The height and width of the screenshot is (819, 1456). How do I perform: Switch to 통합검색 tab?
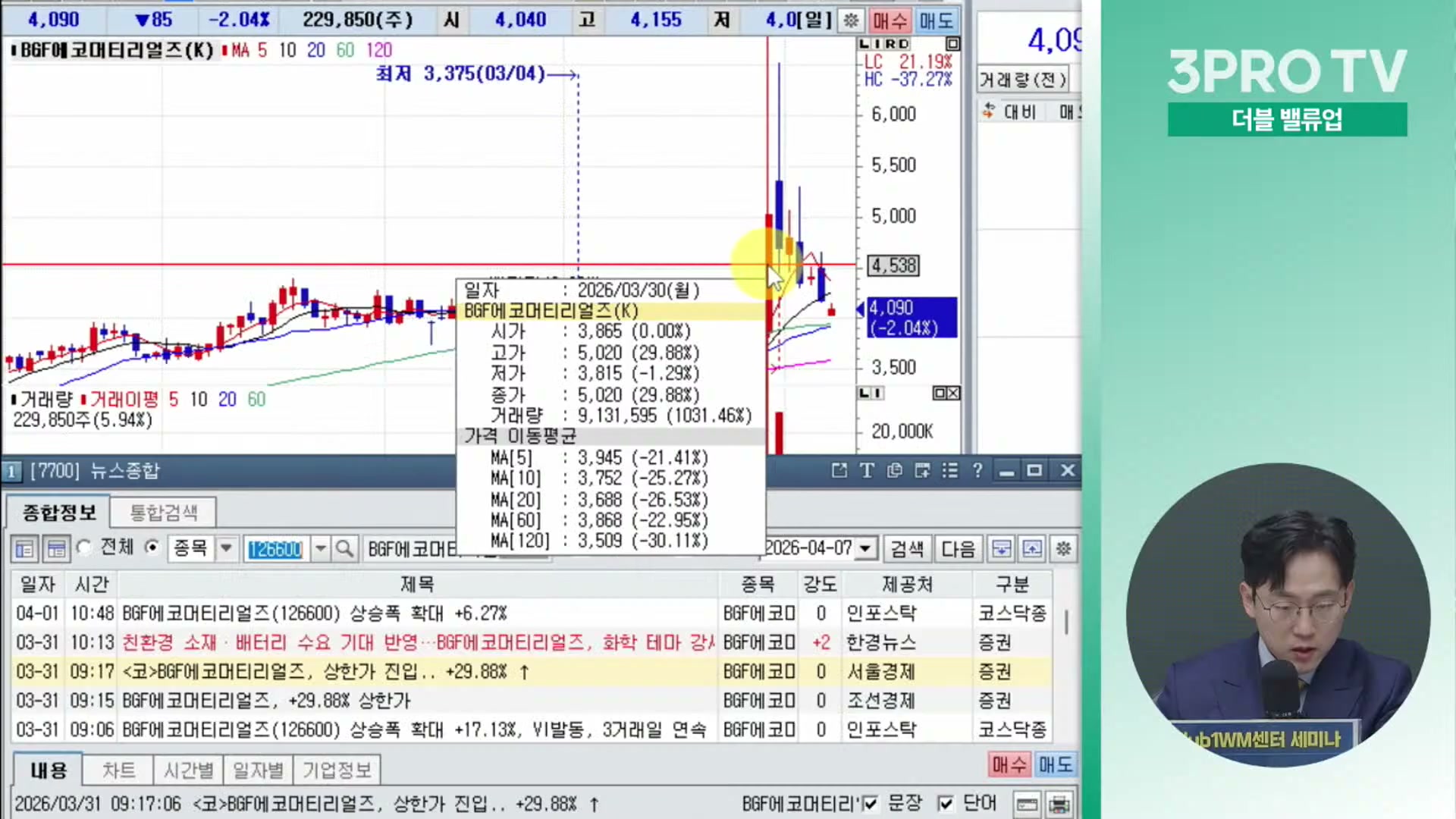163,513
